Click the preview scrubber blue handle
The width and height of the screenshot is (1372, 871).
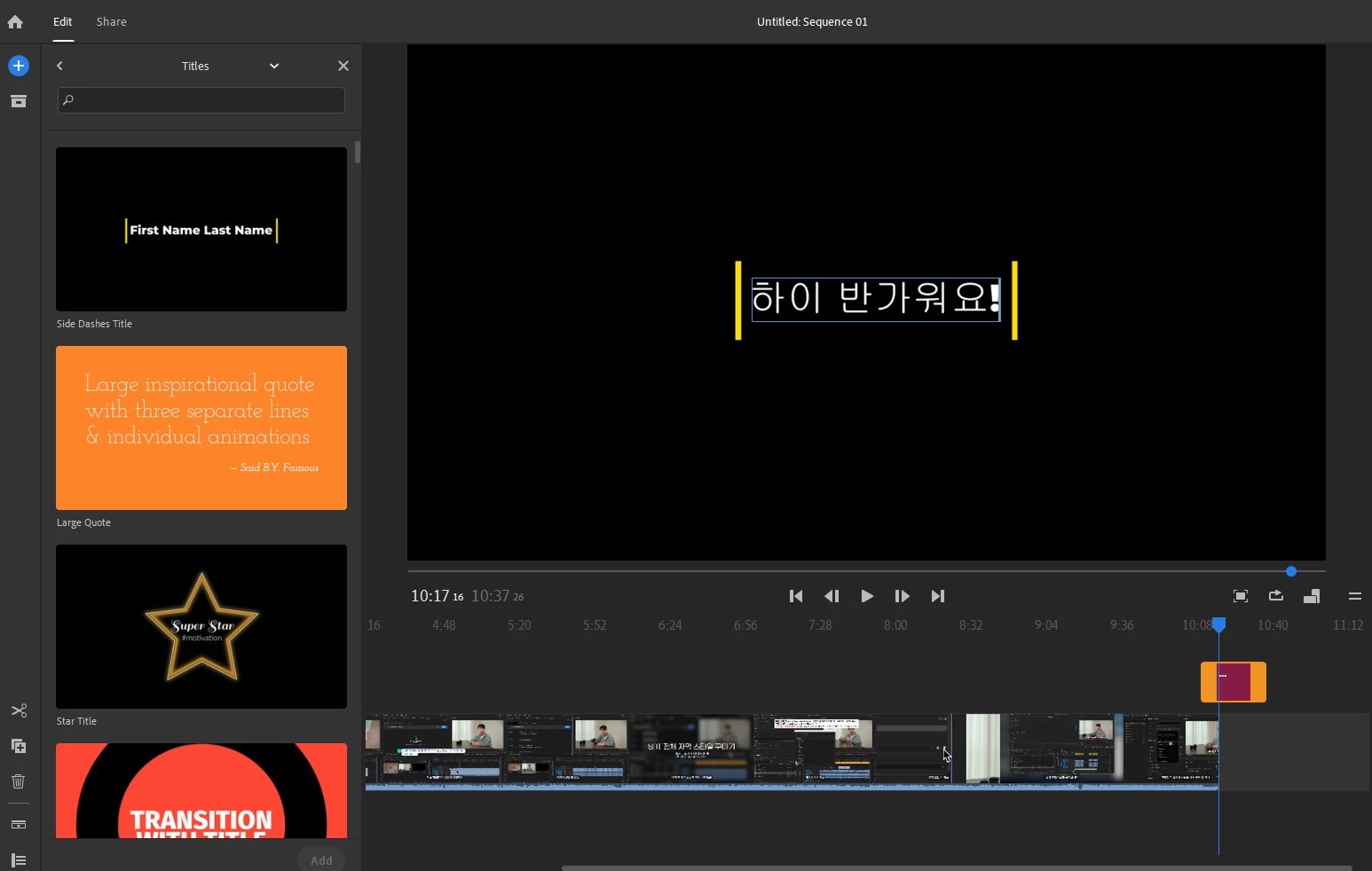[x=1291, y=571]
